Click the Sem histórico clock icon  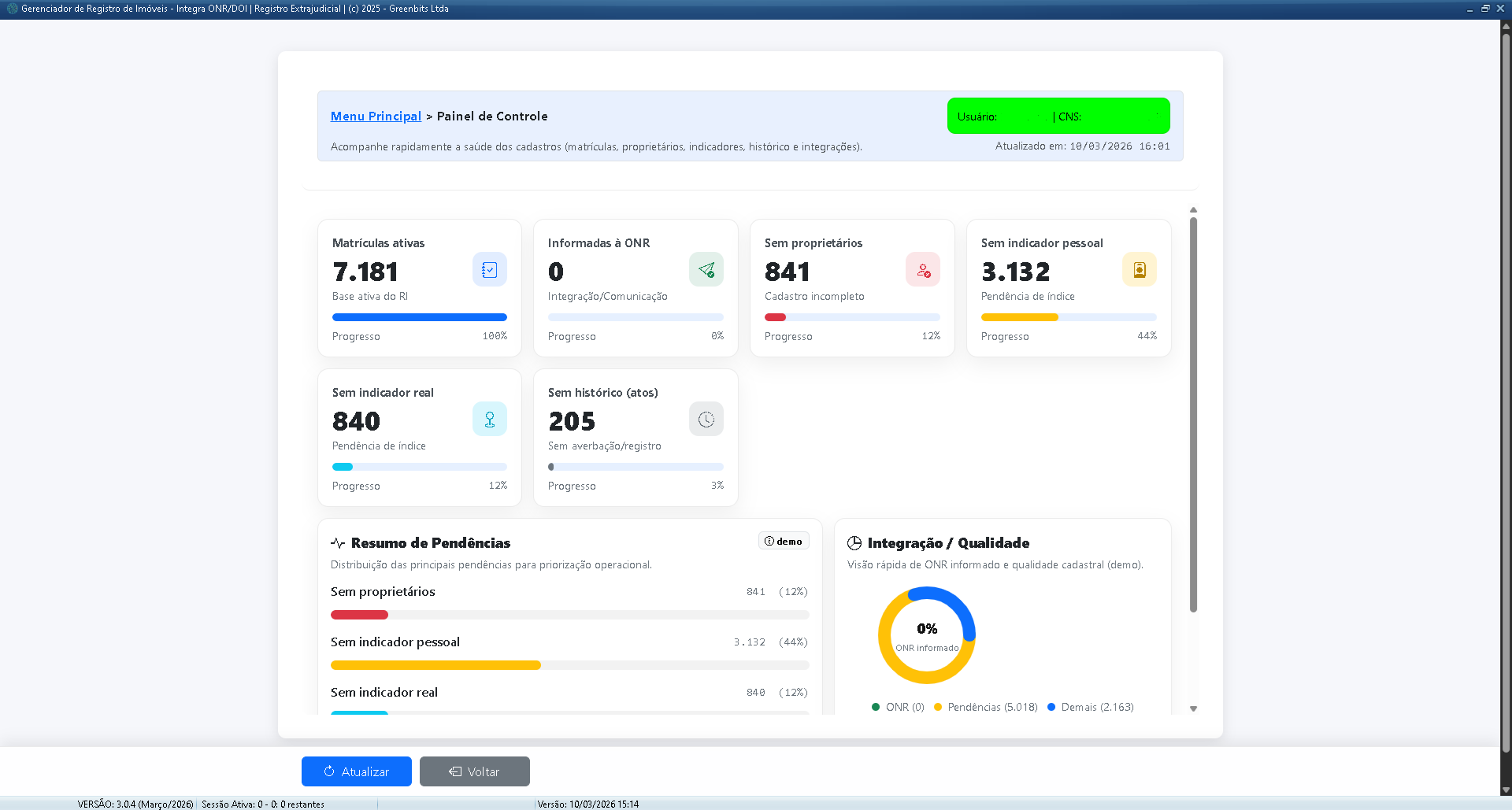click(x=706, y=420)
